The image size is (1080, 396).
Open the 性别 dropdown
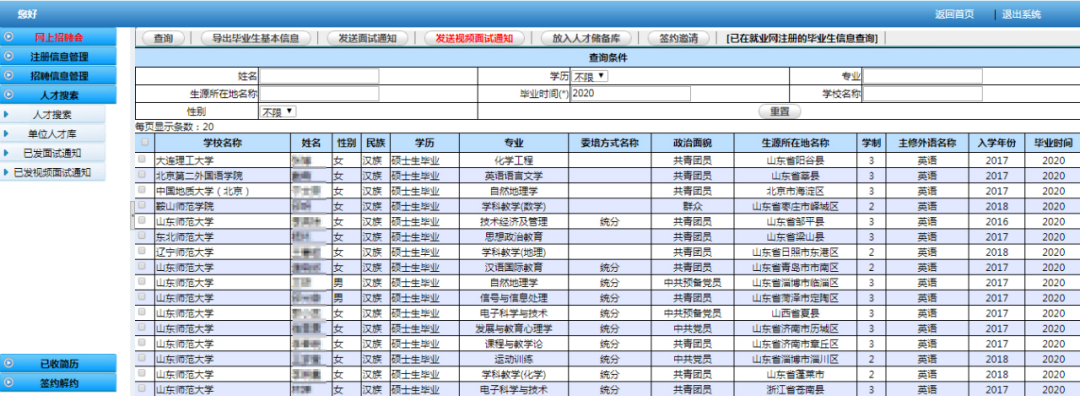[x=278, y=111]
